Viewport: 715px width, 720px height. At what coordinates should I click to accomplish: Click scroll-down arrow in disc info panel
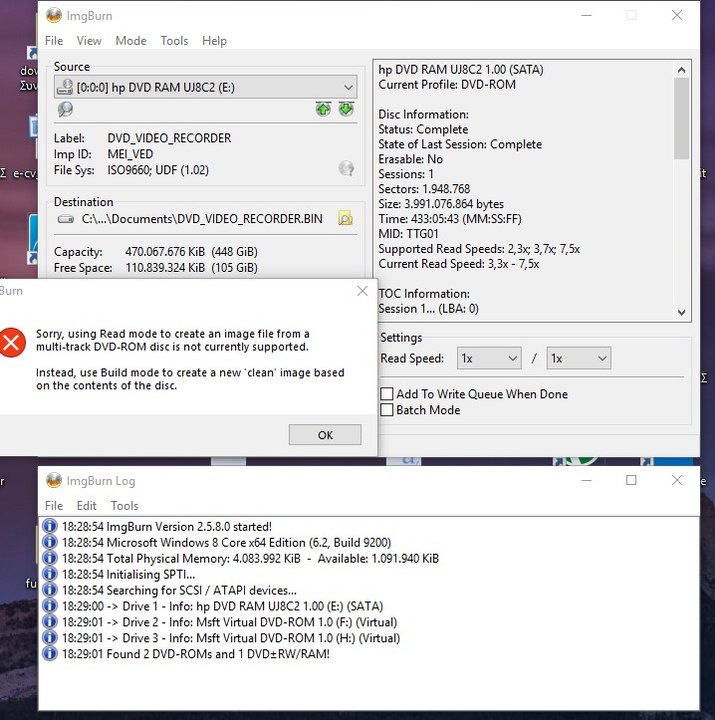point(681,312)
